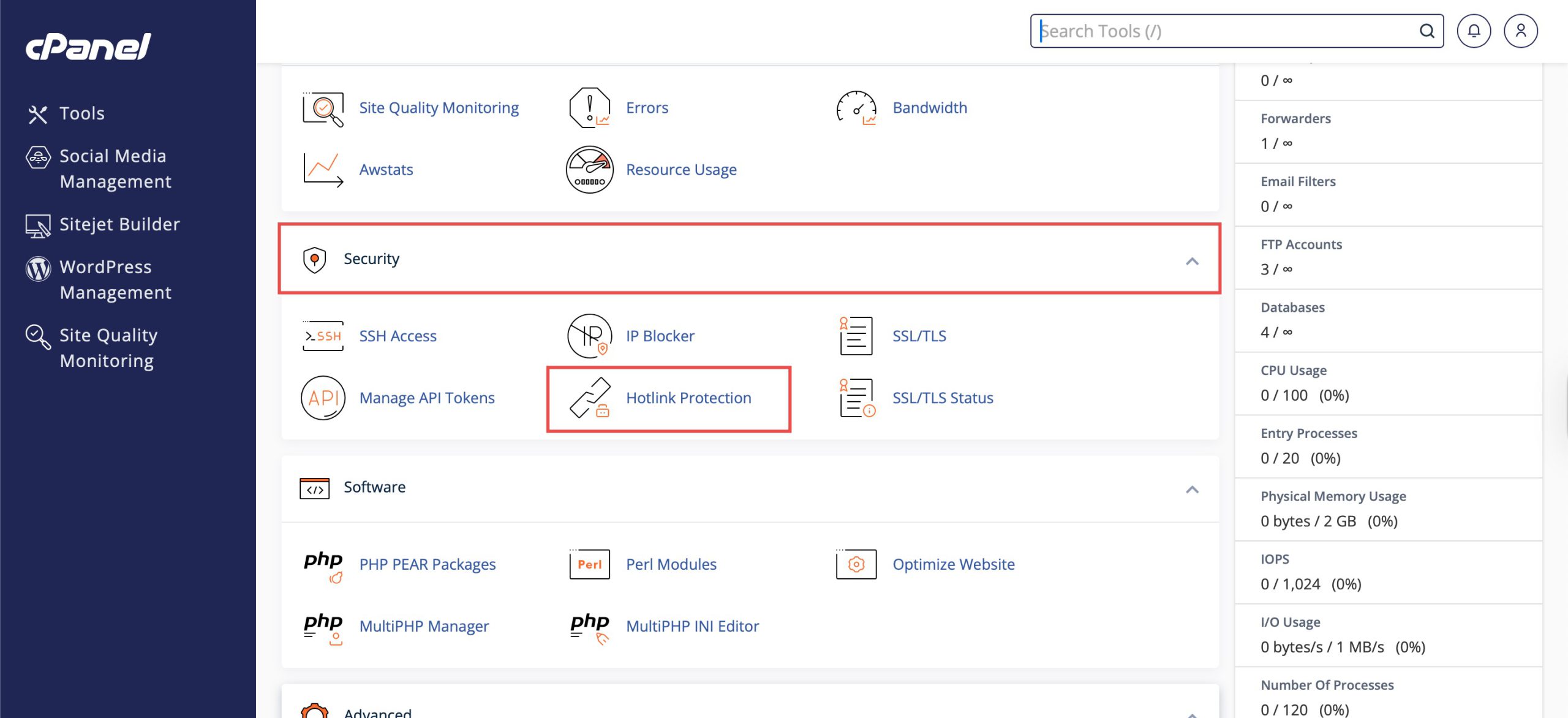Collapse the Software section chevron
The image size is (1568, 718).
coord(1191,489)
